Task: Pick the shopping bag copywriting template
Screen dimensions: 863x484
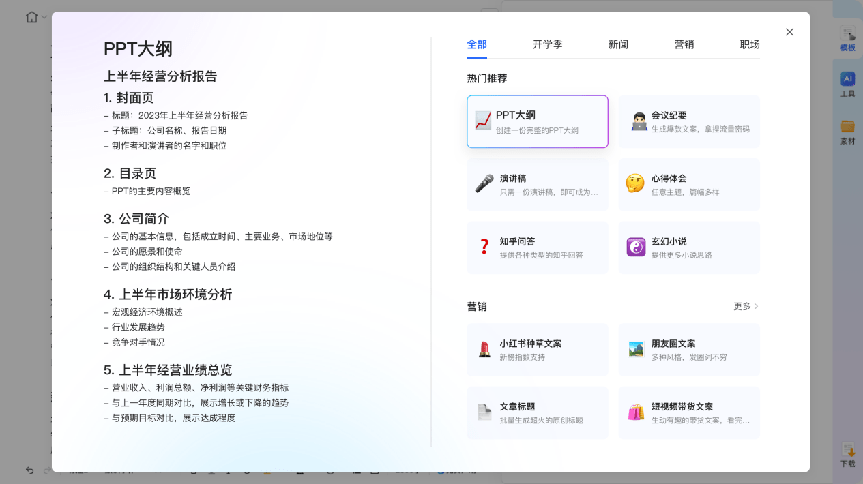Action: click(x=688, y=412)
